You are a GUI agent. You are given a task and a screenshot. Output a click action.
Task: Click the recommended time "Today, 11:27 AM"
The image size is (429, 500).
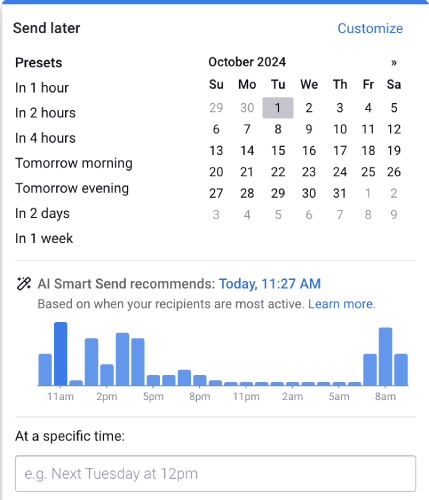(270, 284)
